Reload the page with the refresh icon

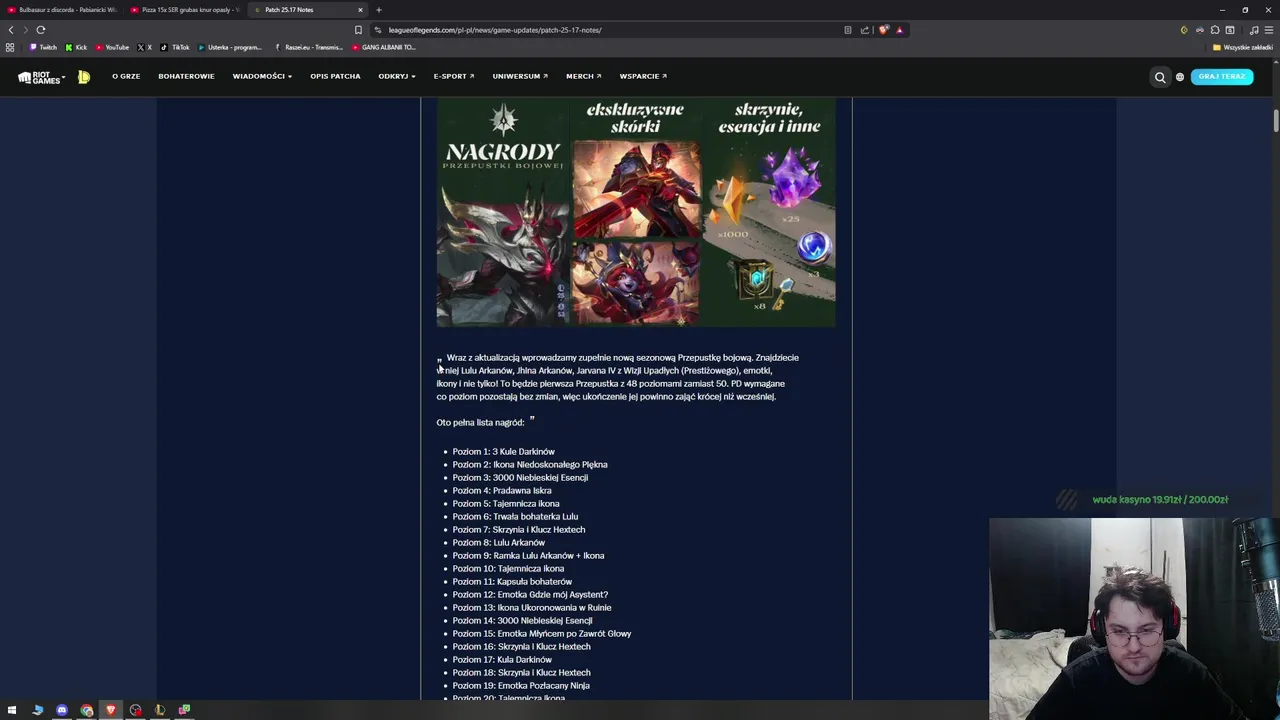click(41, 30)
